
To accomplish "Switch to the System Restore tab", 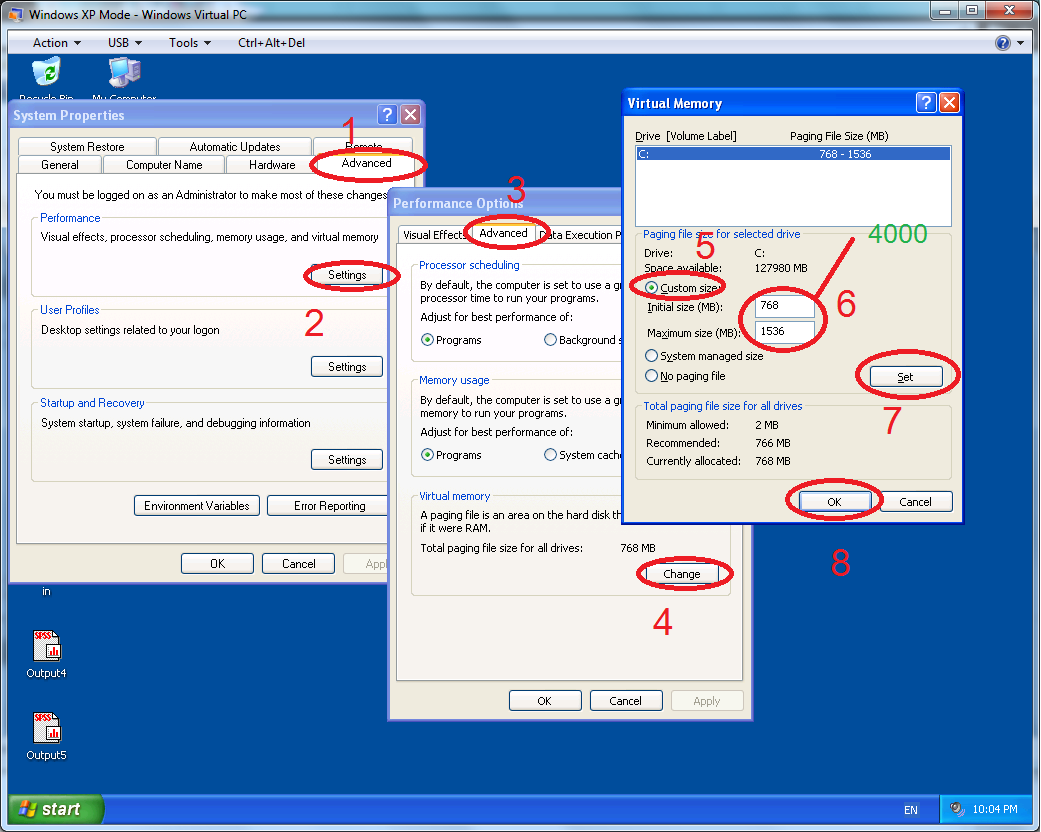I will click(87, 147).
